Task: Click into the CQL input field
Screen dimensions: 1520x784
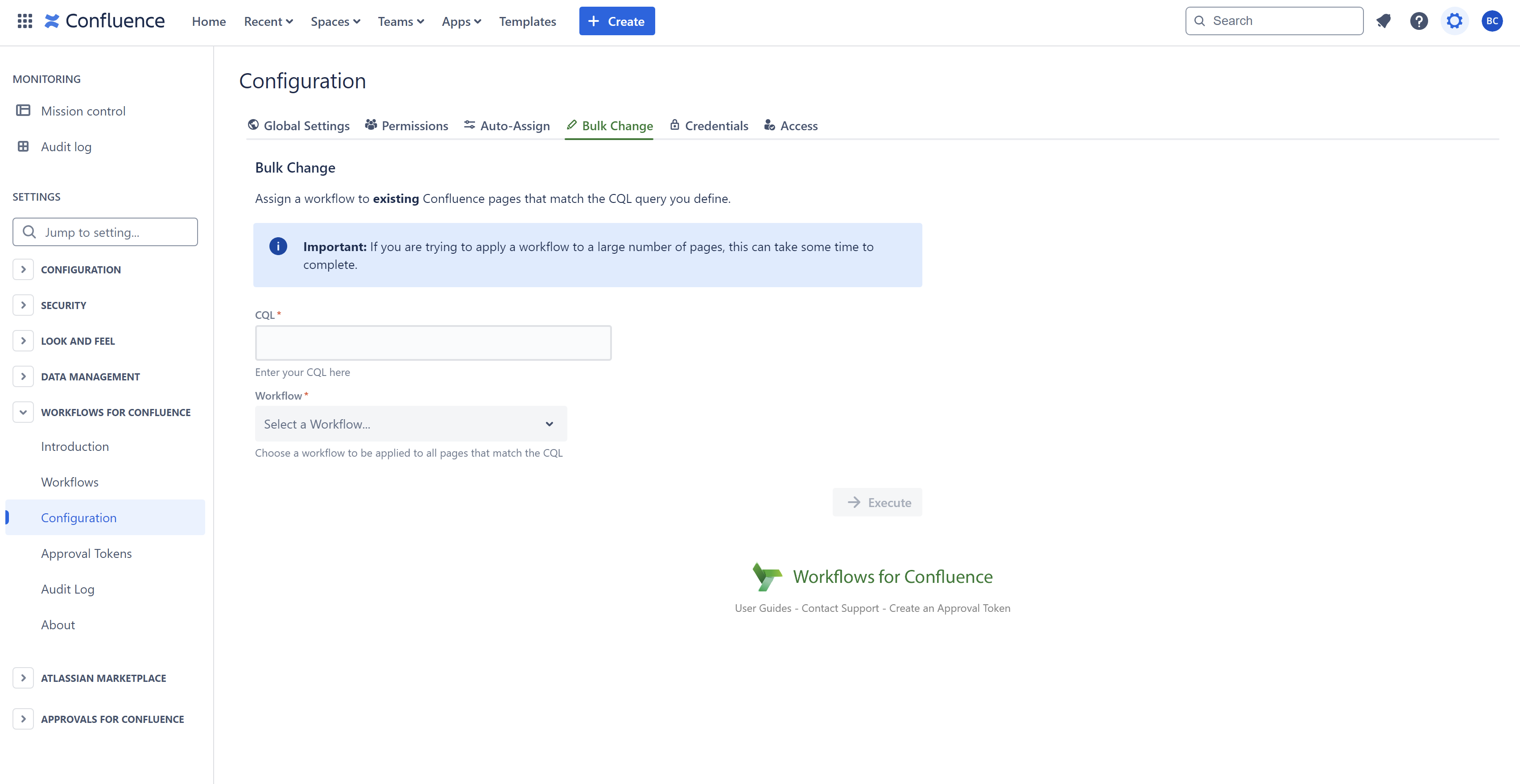Action: tap(433, 342)
